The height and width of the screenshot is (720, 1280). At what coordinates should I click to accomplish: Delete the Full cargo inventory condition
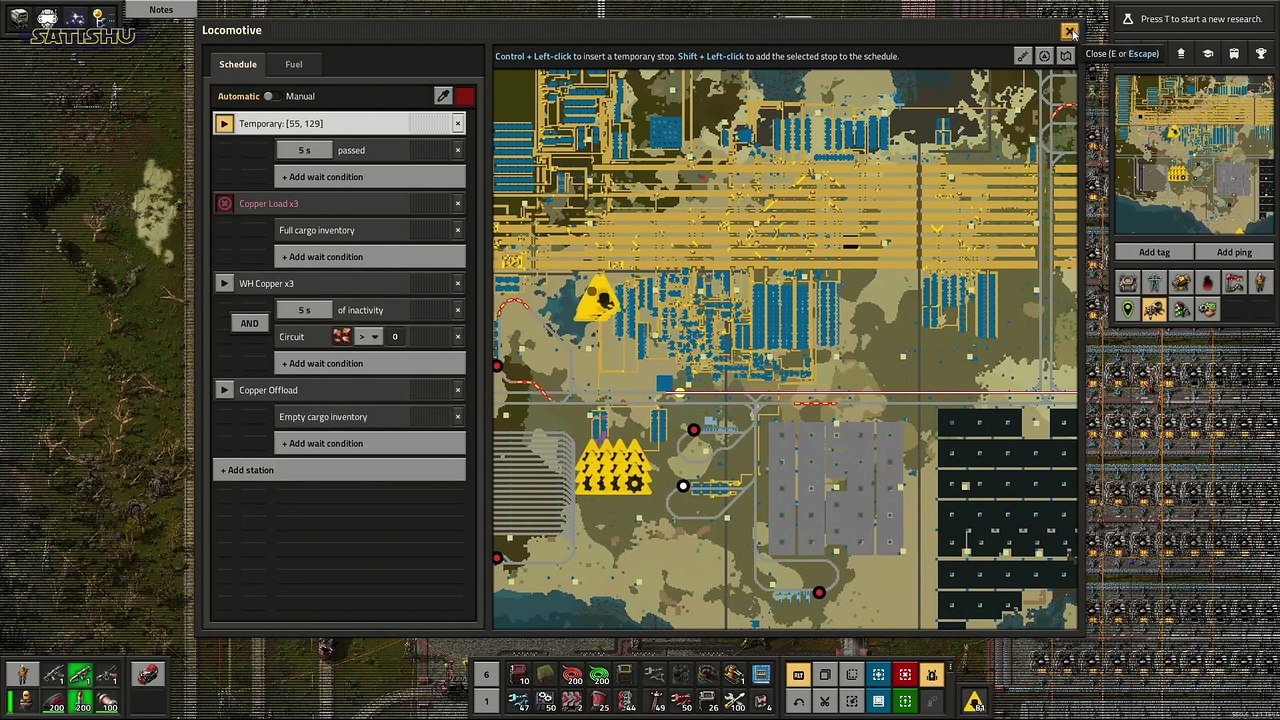pyautogui.click(x=458, y=230)
